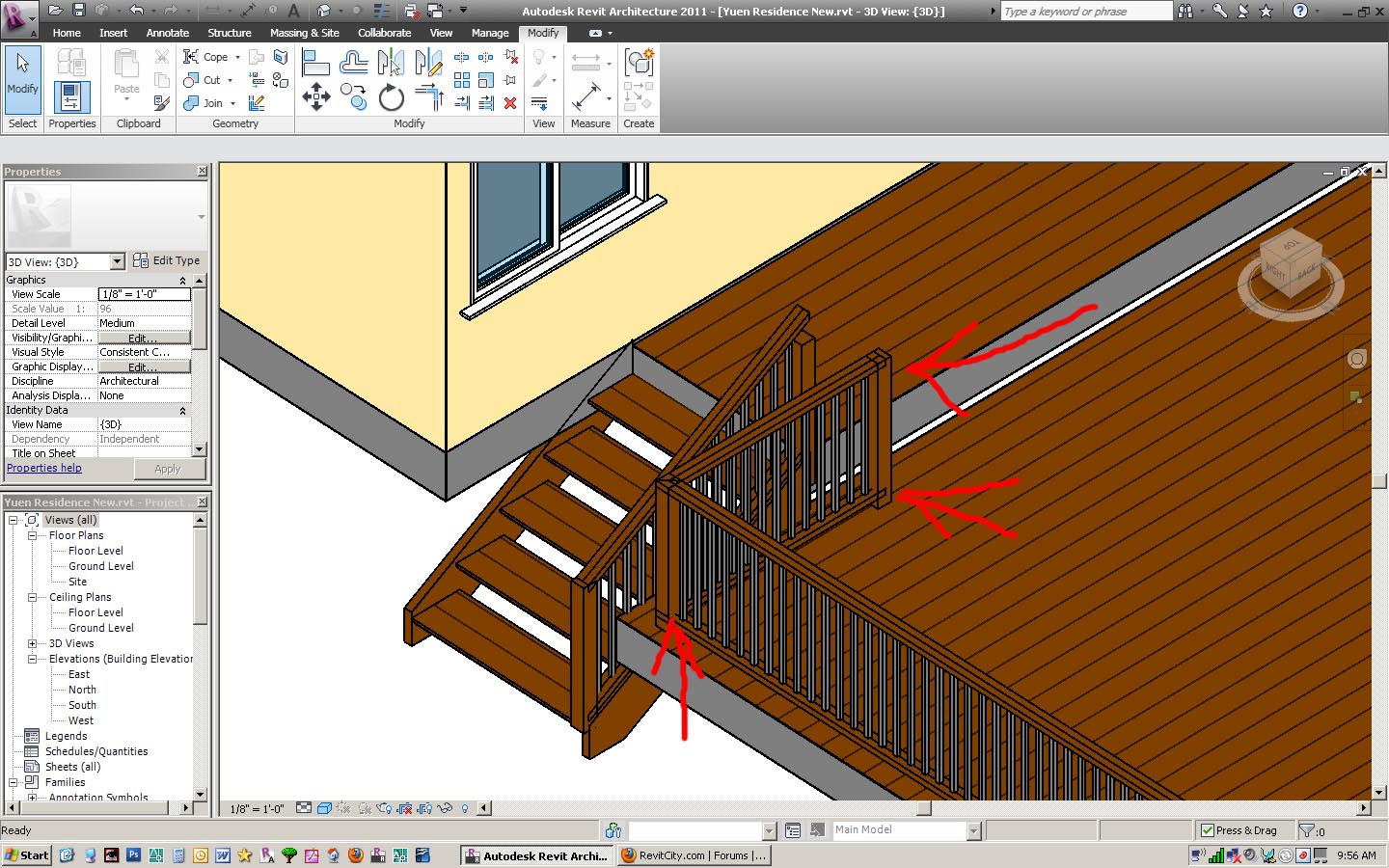Image resolution: width=1389 pixels, height=868 pixels.
Task: Open the Text tool in quick access toolbar
Action: coord(294,11)
